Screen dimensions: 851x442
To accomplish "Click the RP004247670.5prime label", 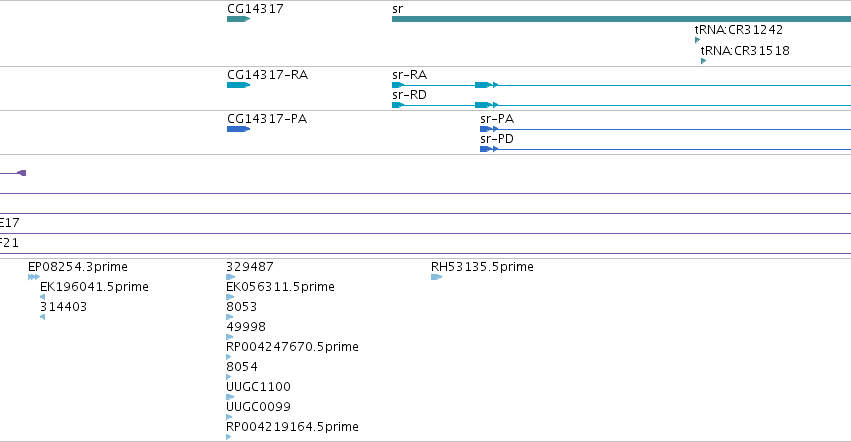I will 292,346.
